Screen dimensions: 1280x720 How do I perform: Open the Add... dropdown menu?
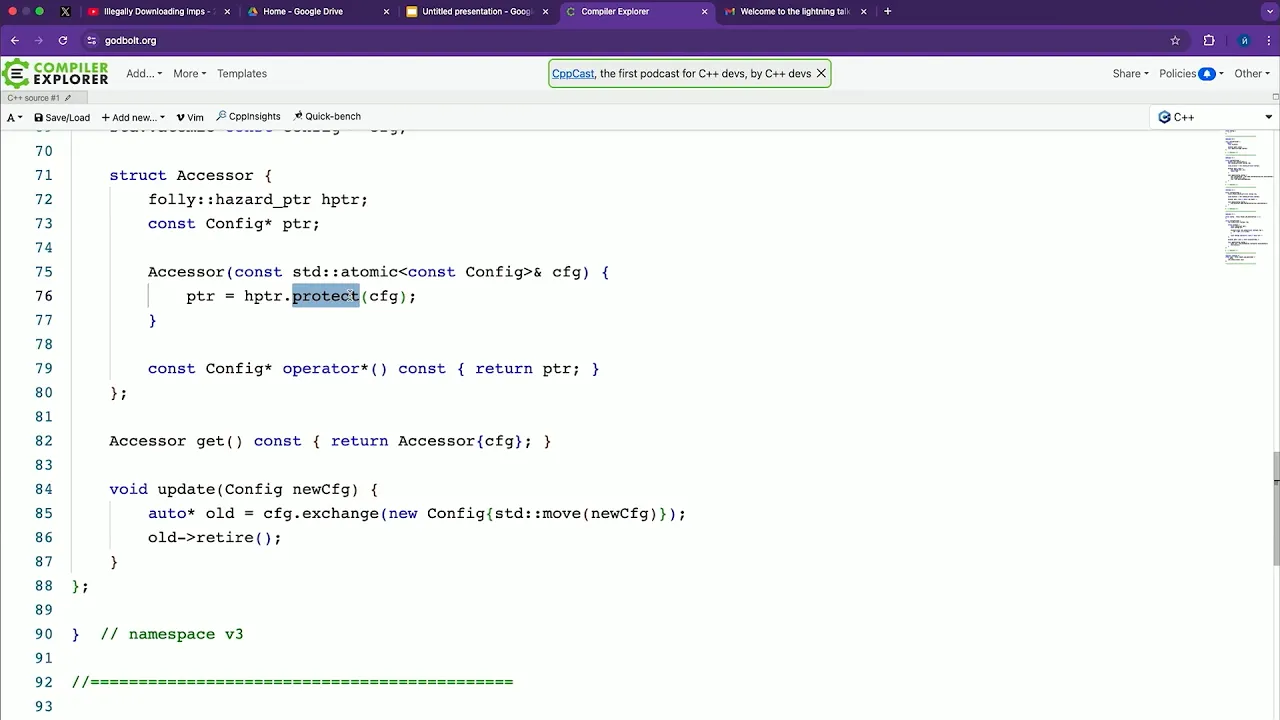tap(144, 73)
